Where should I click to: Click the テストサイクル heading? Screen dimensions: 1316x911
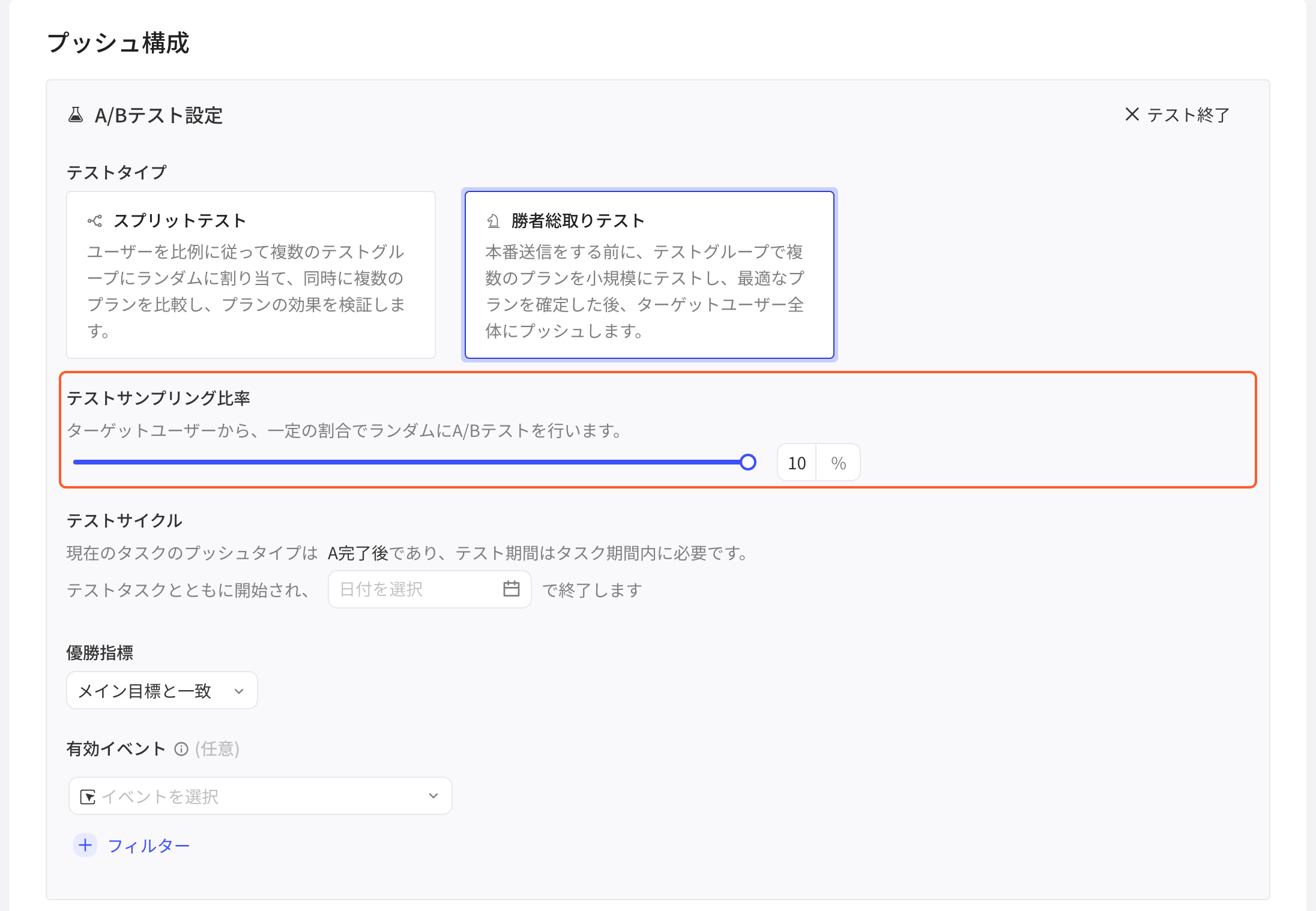[124, 521]
